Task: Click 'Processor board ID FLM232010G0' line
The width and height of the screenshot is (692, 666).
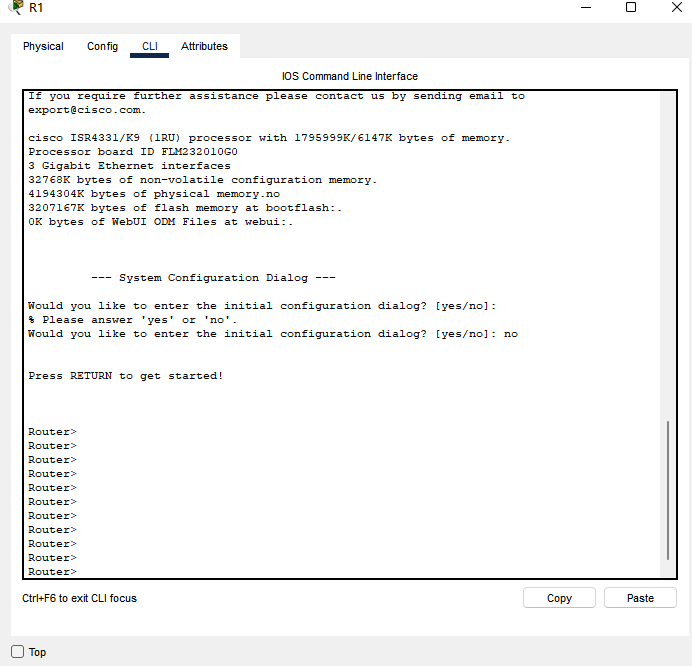Action: (x=133, y=152)
